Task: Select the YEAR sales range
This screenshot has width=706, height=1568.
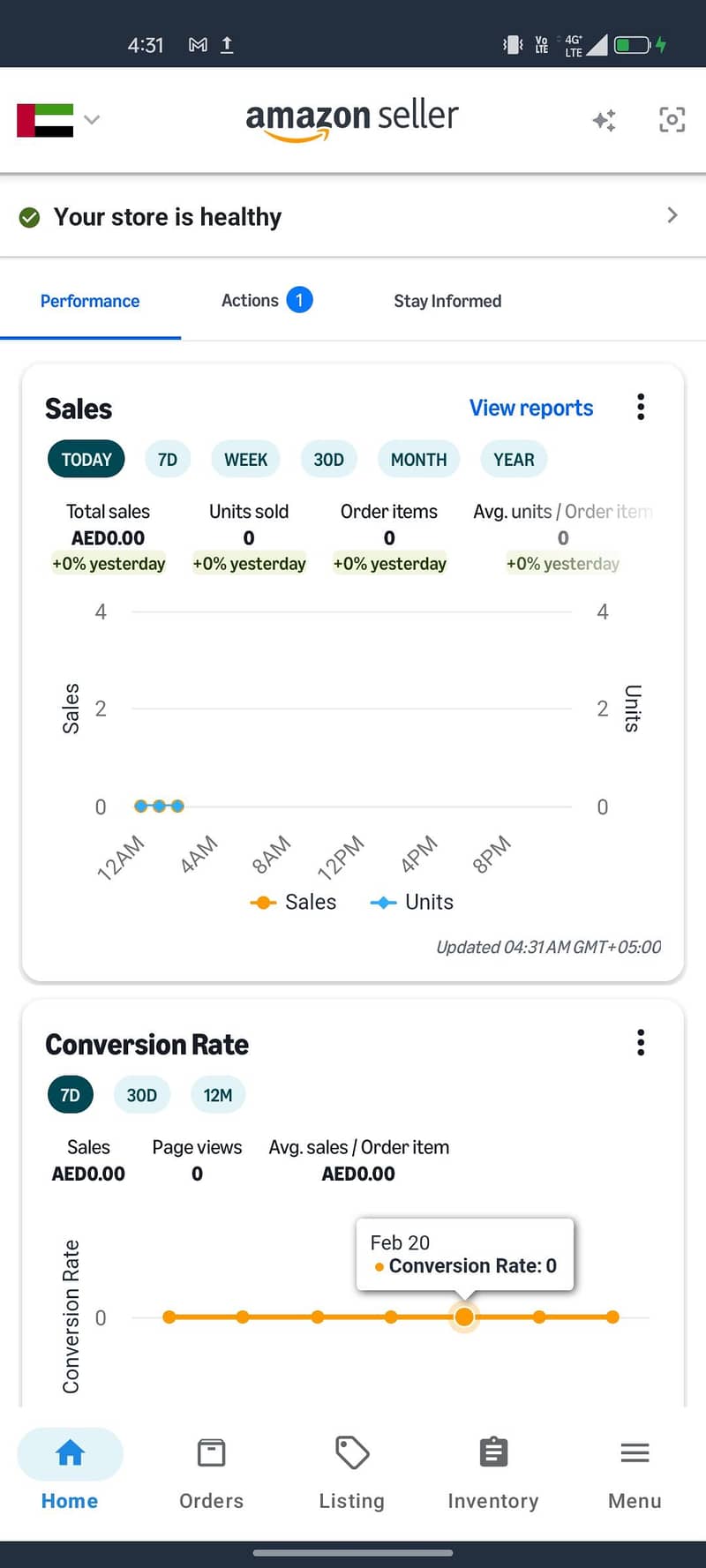Action: (514, 460)
